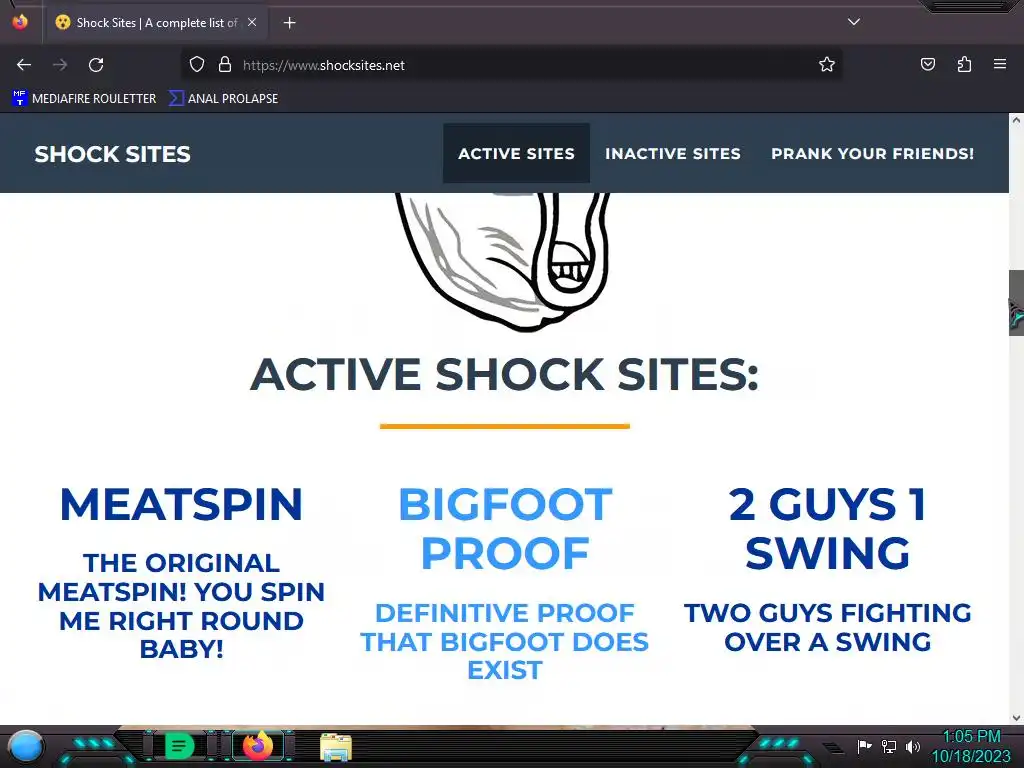The height and width of the screenshot is (768, 1024).
Task: Click the page scrollbar up arrow
Action: (1016, 120)
